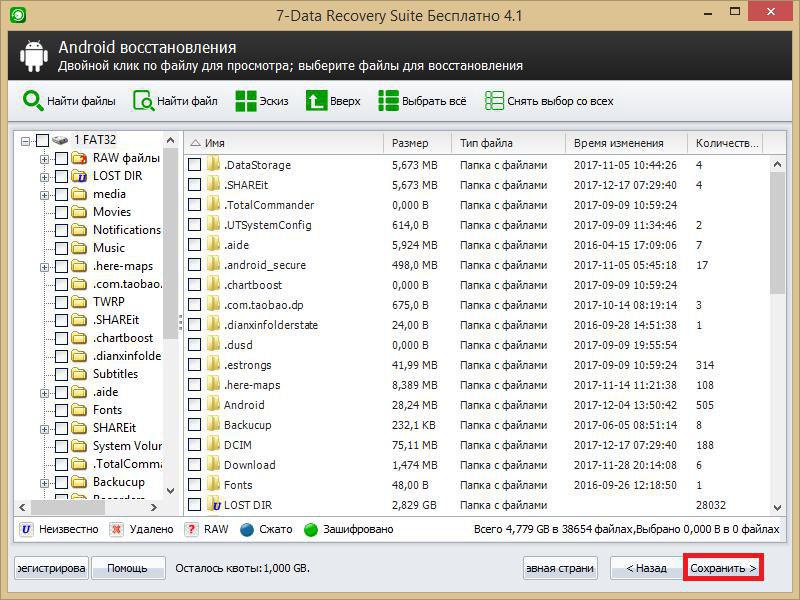Expand the .aide tree node
This screenshot has width=800, height=600.
44,393
